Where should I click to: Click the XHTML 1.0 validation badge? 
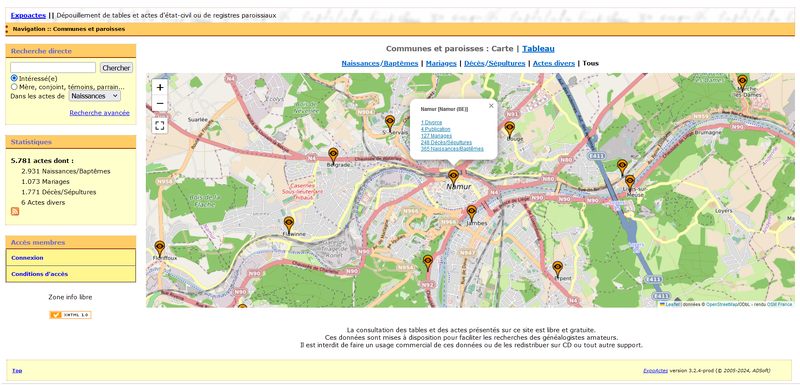click(x=70, y=315)
